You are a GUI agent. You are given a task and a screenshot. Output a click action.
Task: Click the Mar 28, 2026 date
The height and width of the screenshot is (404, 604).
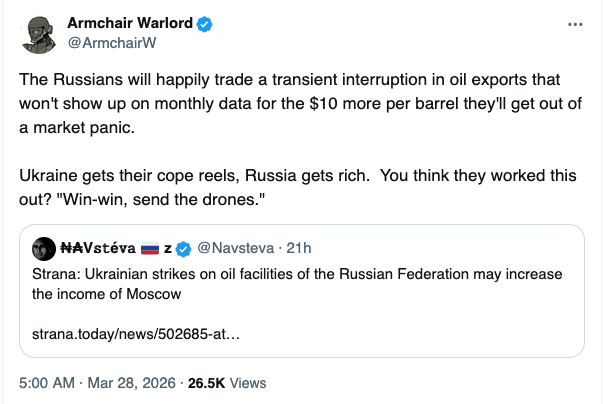[x=130, y=382]
